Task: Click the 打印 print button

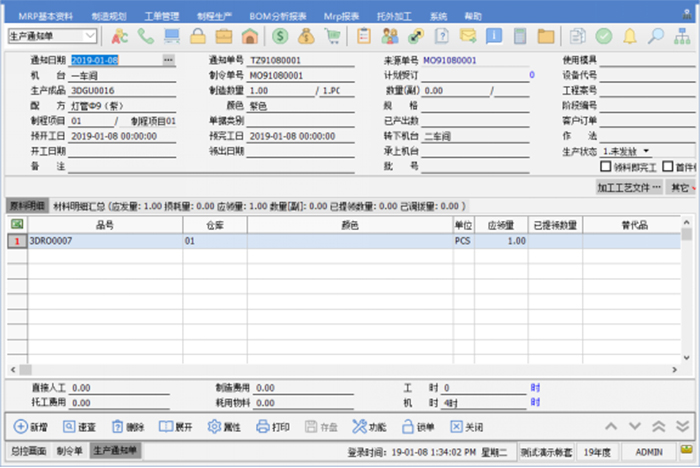Action: 273,426
